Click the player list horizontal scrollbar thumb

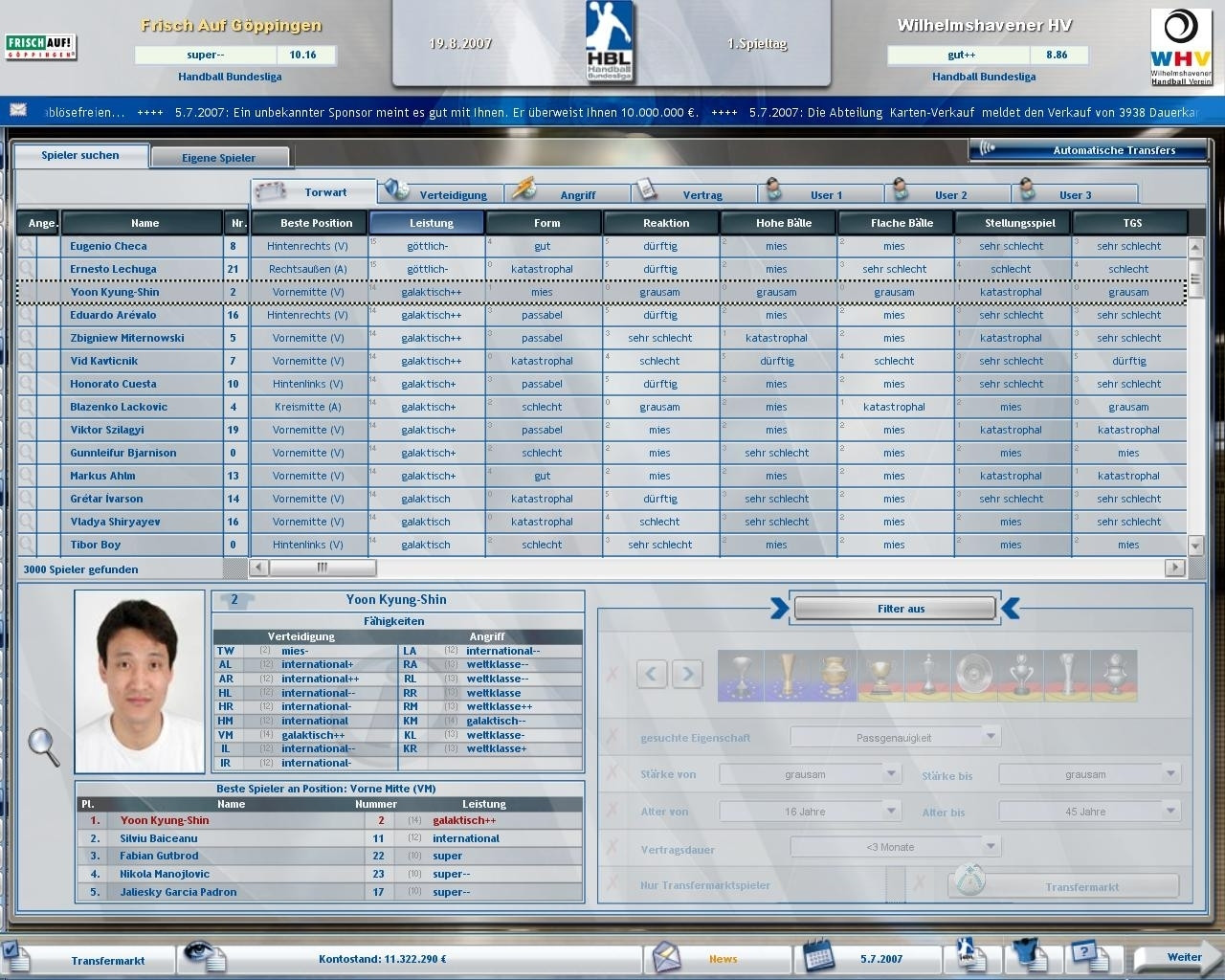click(323, 568)
